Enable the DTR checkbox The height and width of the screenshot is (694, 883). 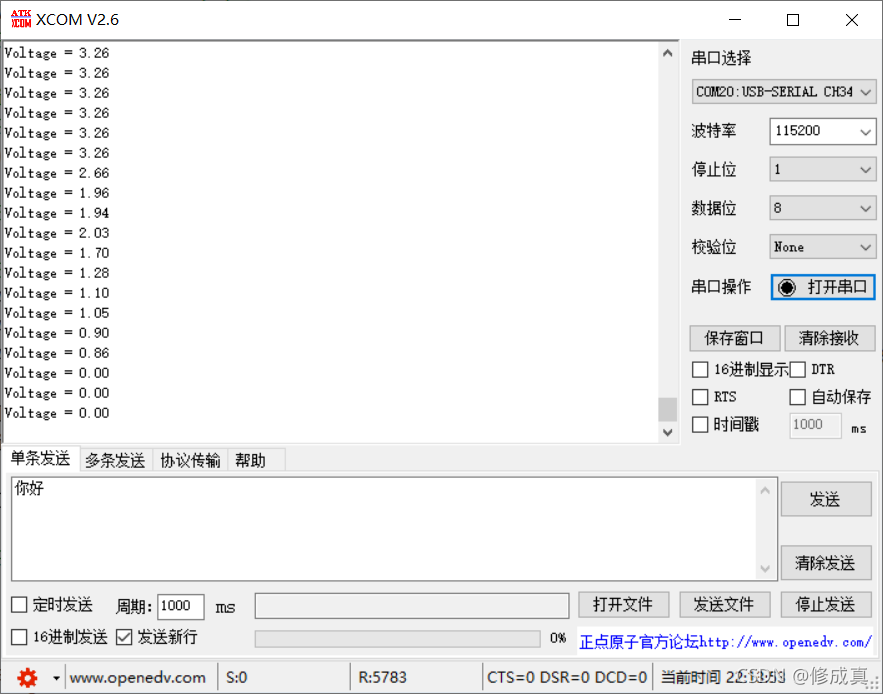pos(797,370)
